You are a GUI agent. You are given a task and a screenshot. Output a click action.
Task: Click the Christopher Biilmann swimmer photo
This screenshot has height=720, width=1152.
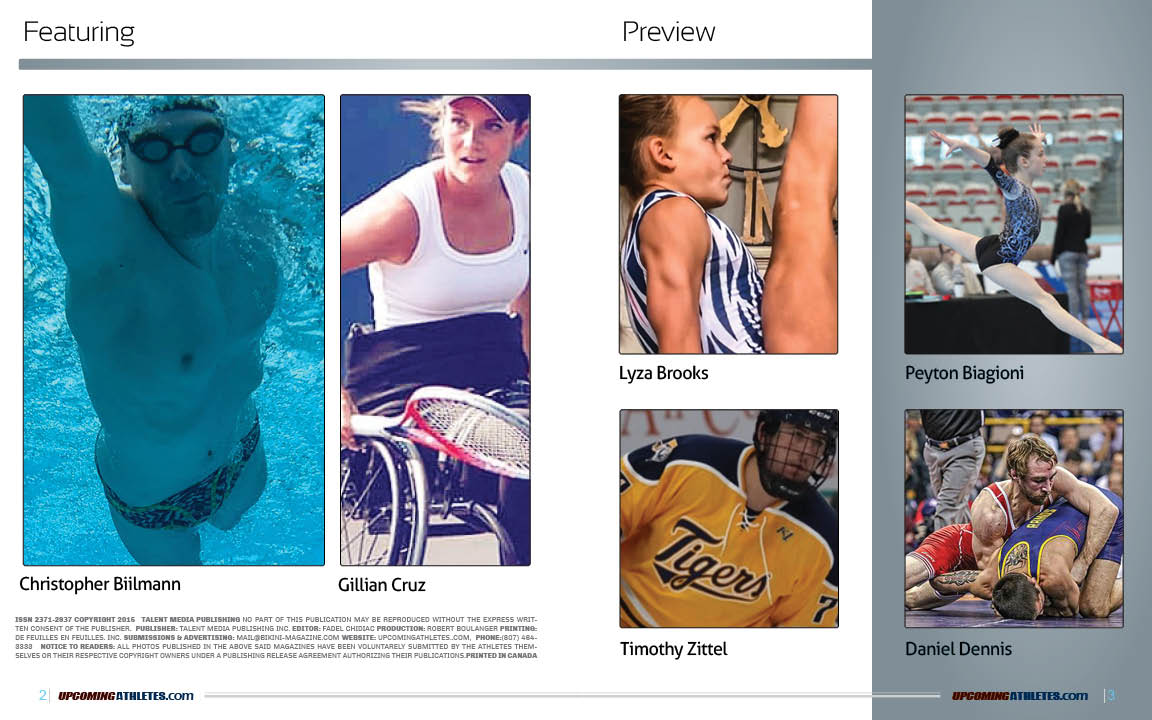point(173,330)
